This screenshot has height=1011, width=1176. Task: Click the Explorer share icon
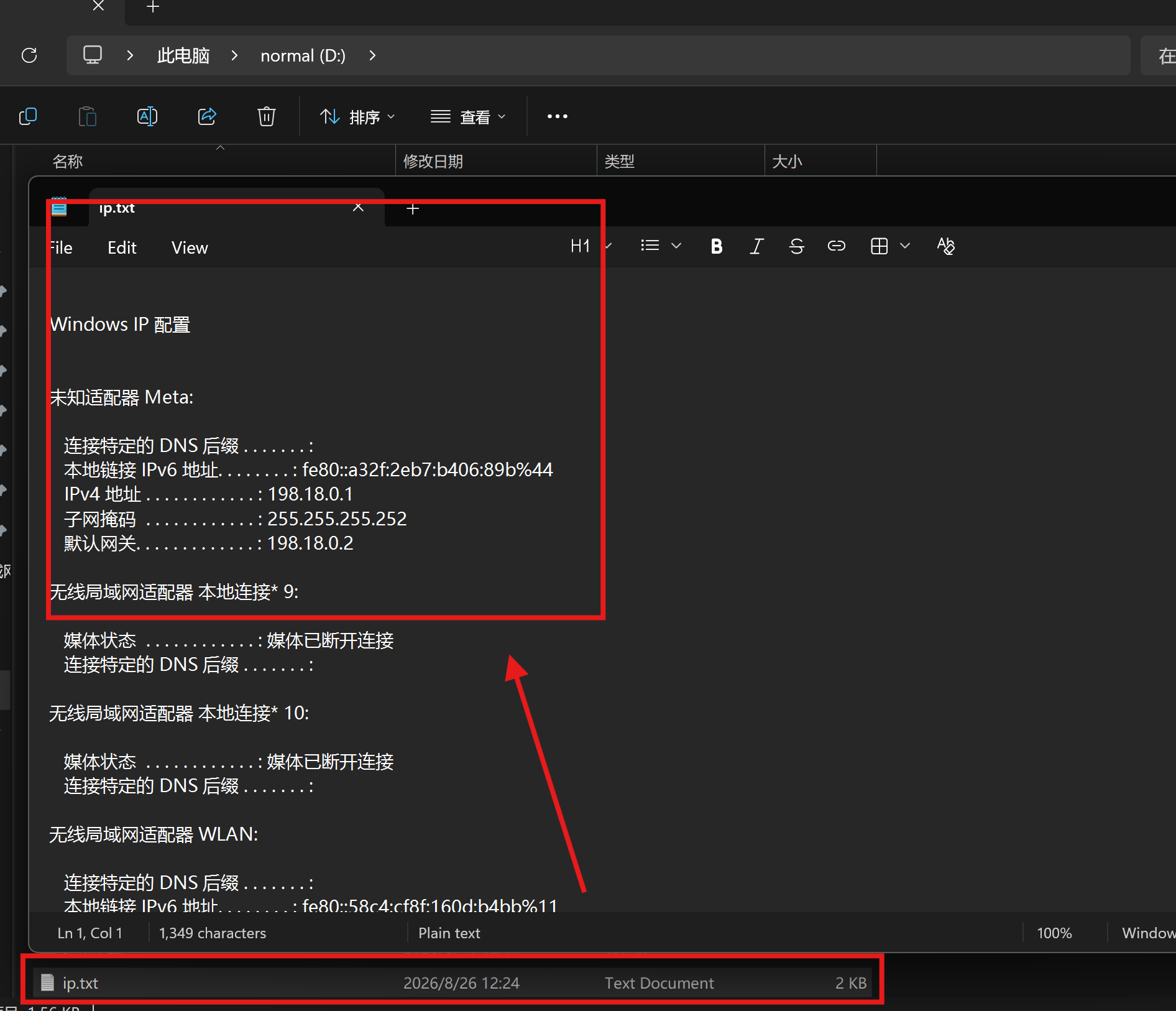207,116
